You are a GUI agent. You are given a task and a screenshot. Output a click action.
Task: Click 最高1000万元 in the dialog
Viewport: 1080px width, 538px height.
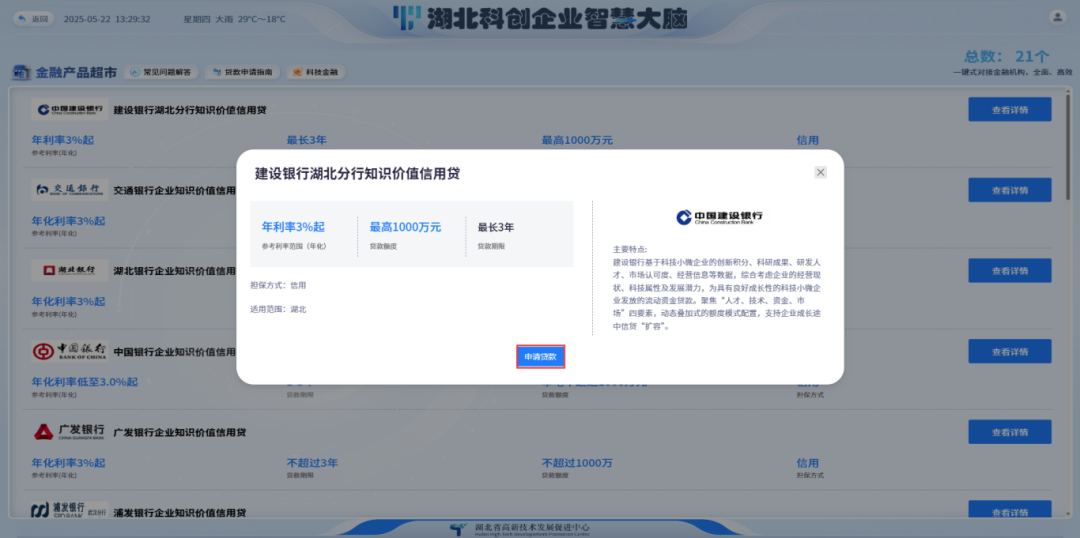(x=406, y=227)
